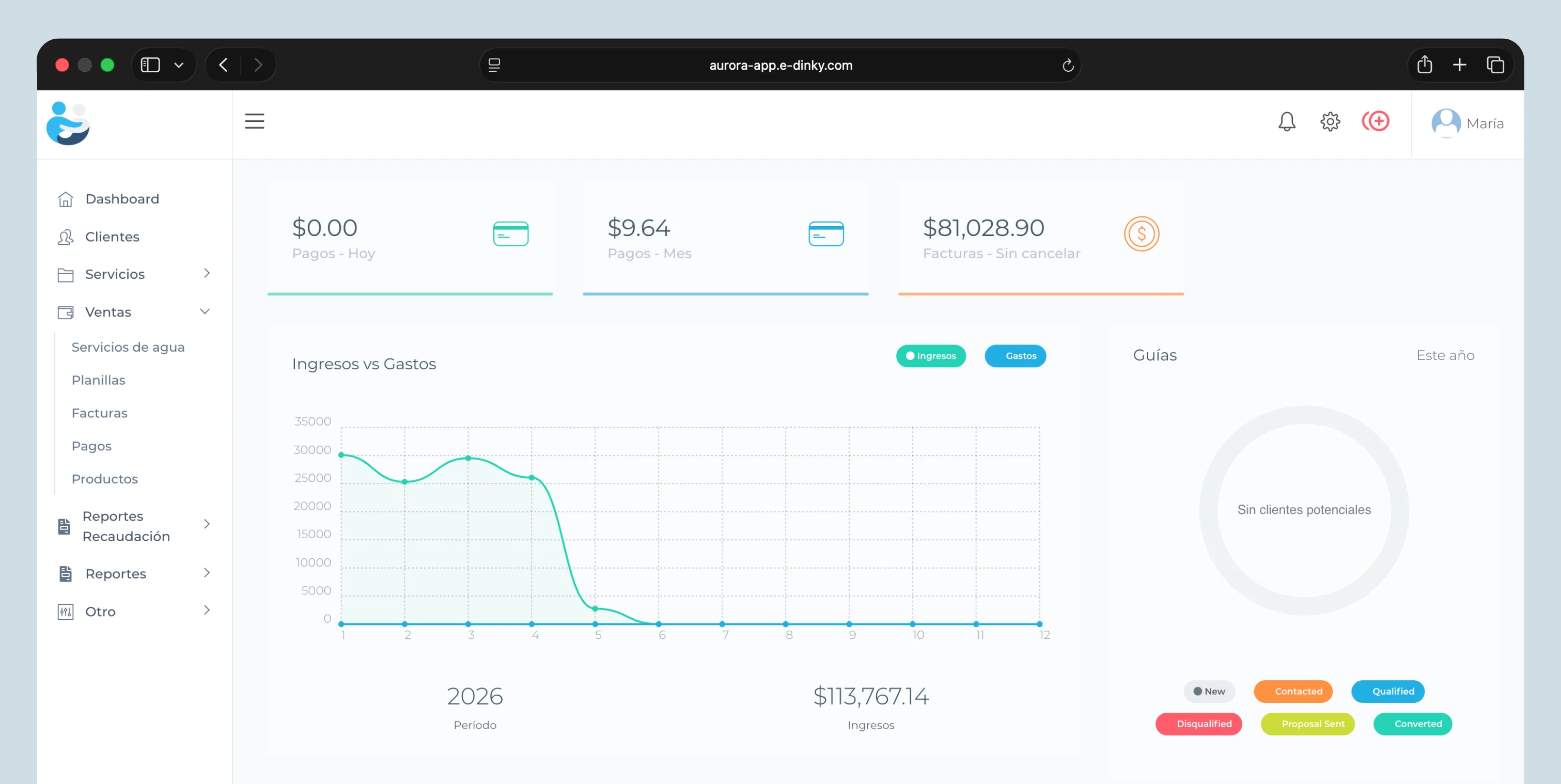Click the Otro sliders icon
Screen dimensions: 1561x784
click(66, 611)
